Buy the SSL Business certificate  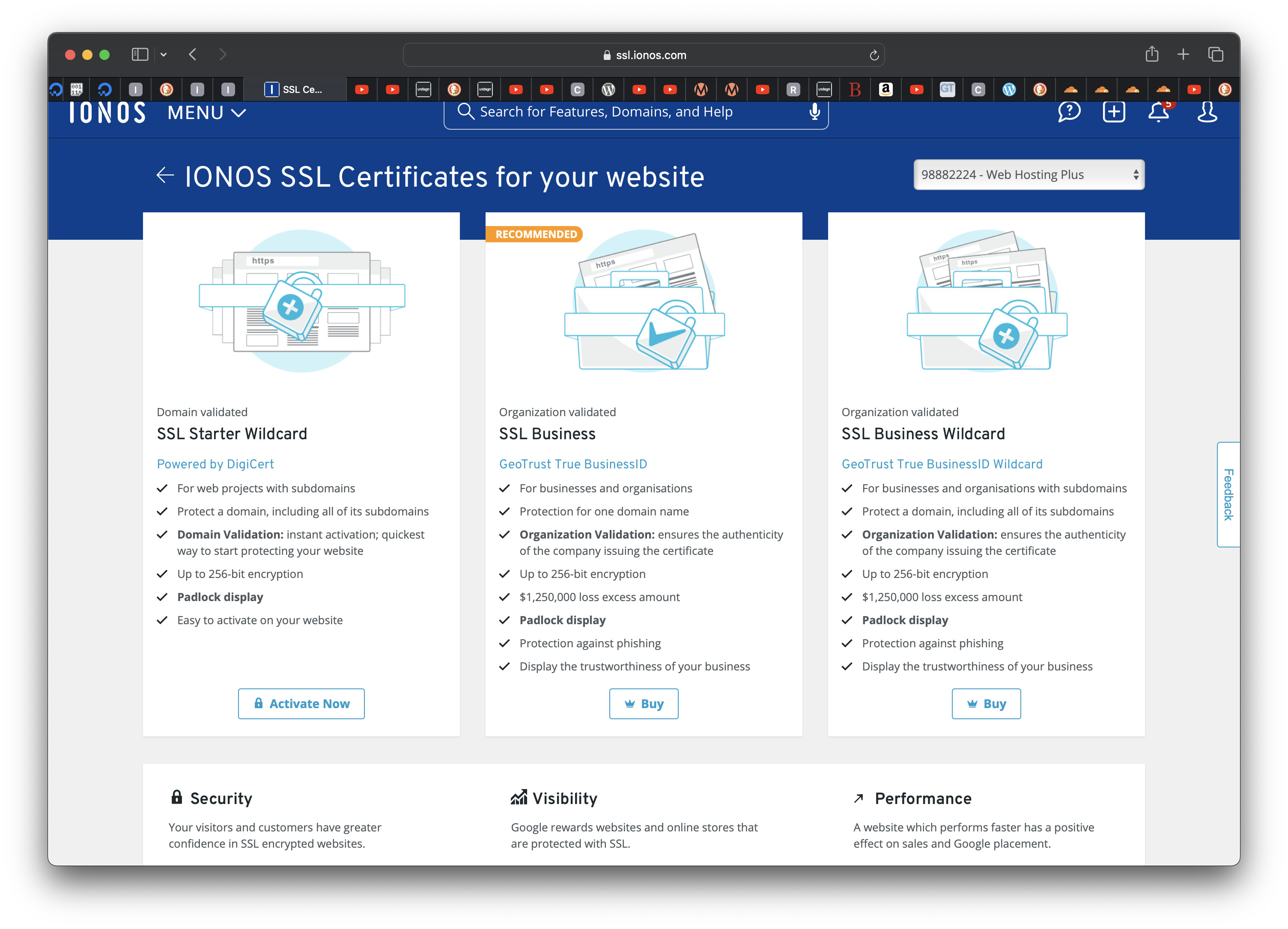tap(644, 703)
